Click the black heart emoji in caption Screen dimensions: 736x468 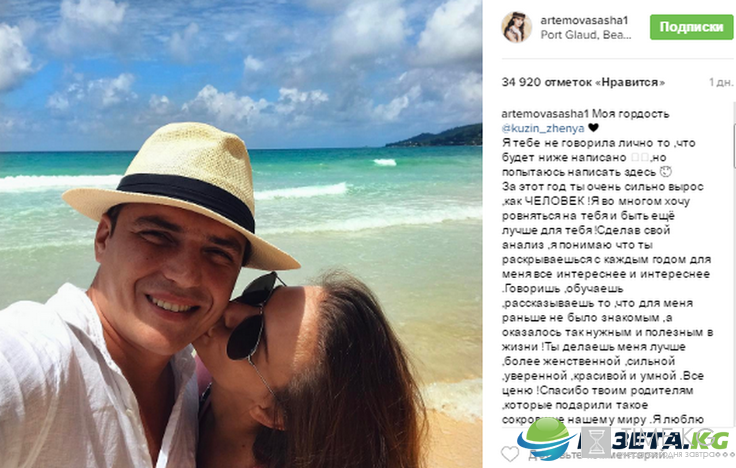click(593, 128)
